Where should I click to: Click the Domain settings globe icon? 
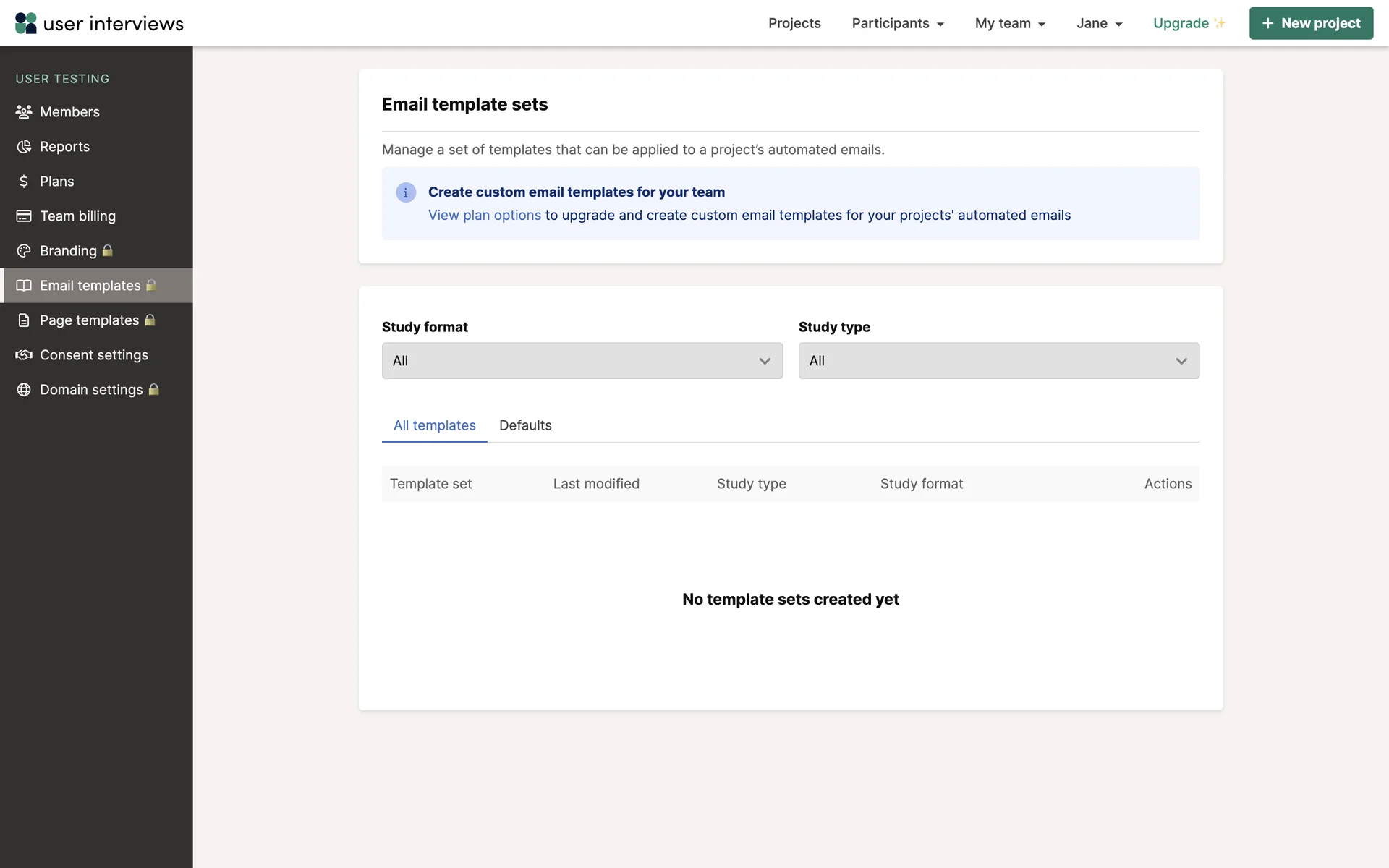[24, 390]
